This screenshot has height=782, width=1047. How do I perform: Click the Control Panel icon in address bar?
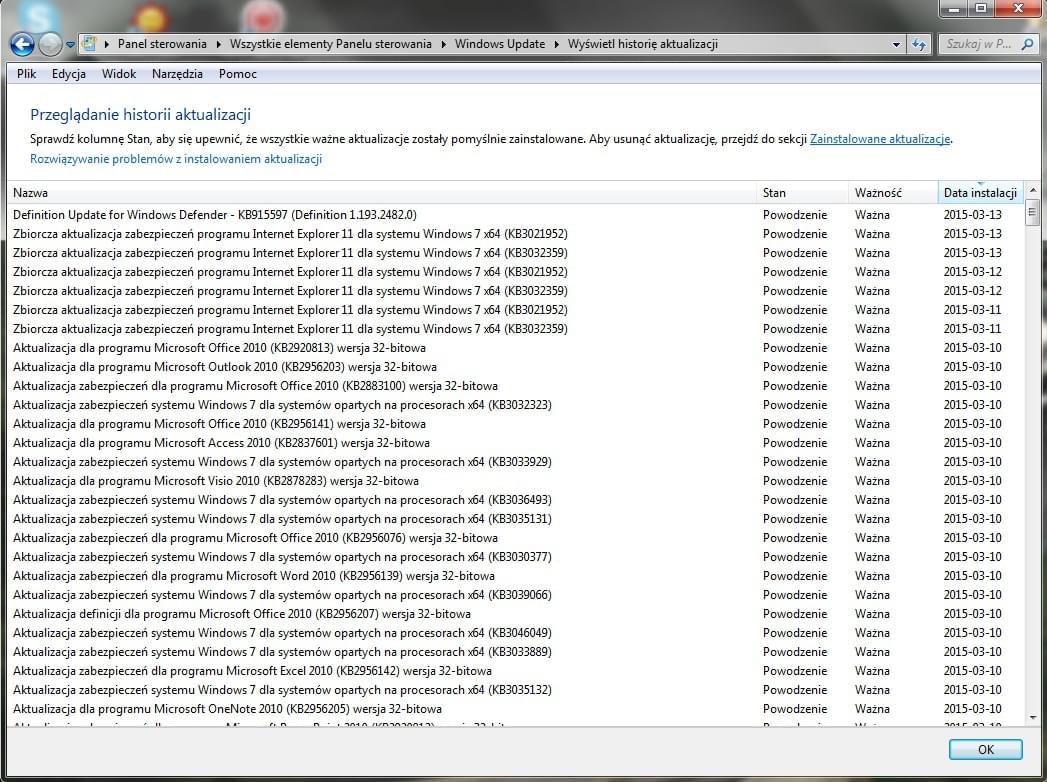pos(89,44)
